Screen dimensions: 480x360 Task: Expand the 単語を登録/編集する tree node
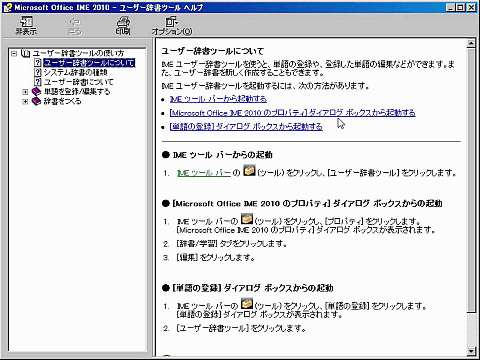25,92
